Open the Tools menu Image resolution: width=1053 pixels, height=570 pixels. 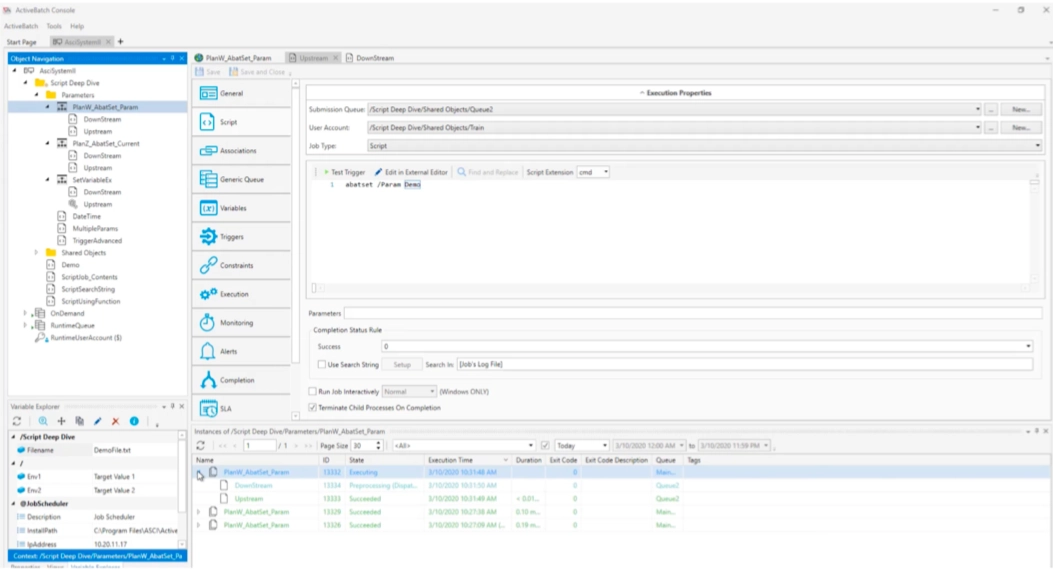(54, 25)
